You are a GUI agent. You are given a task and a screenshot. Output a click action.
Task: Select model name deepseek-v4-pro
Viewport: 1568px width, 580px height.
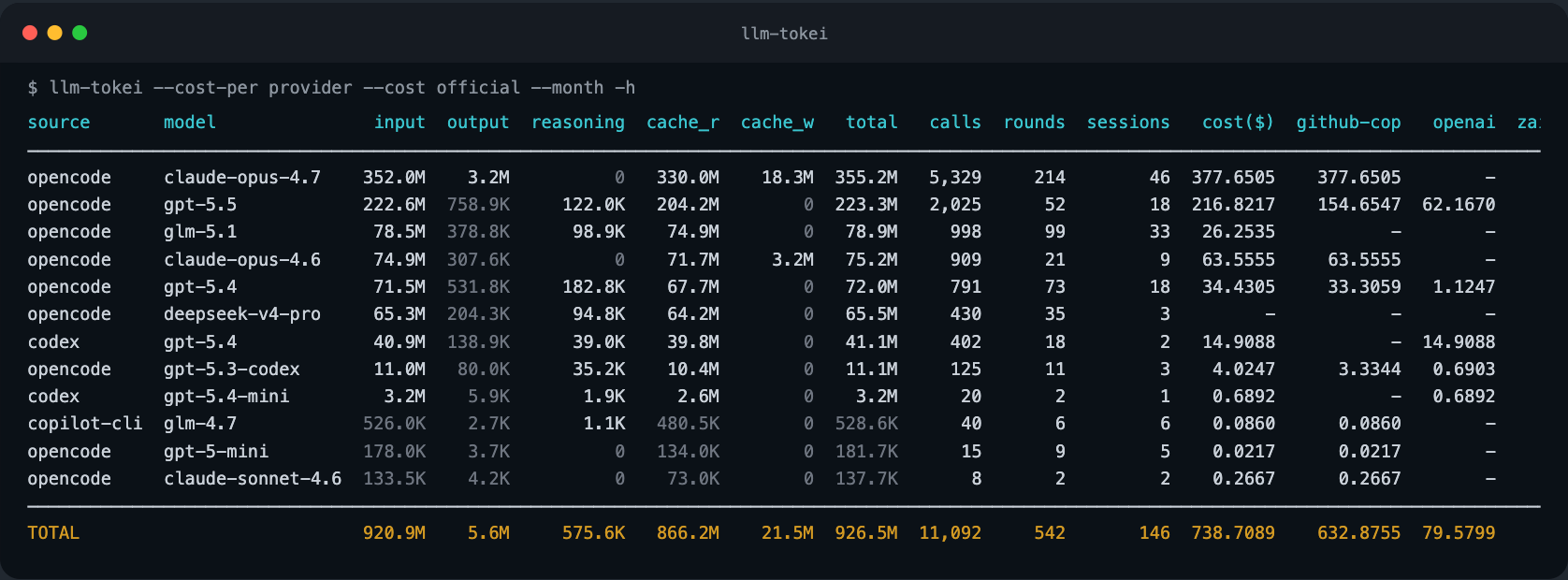coord(242,314)
